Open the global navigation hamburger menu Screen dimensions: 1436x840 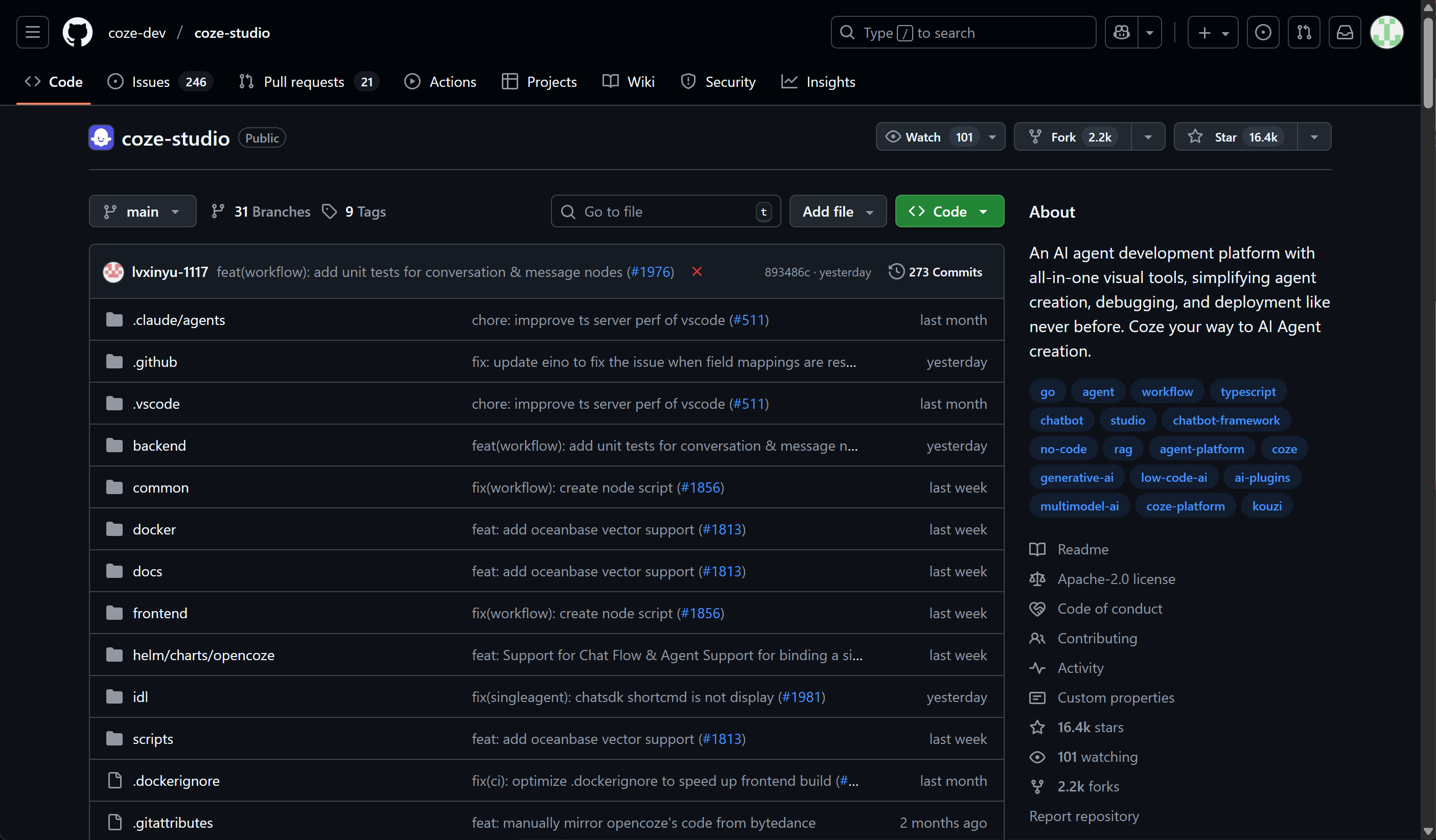[x=33, y=33]
